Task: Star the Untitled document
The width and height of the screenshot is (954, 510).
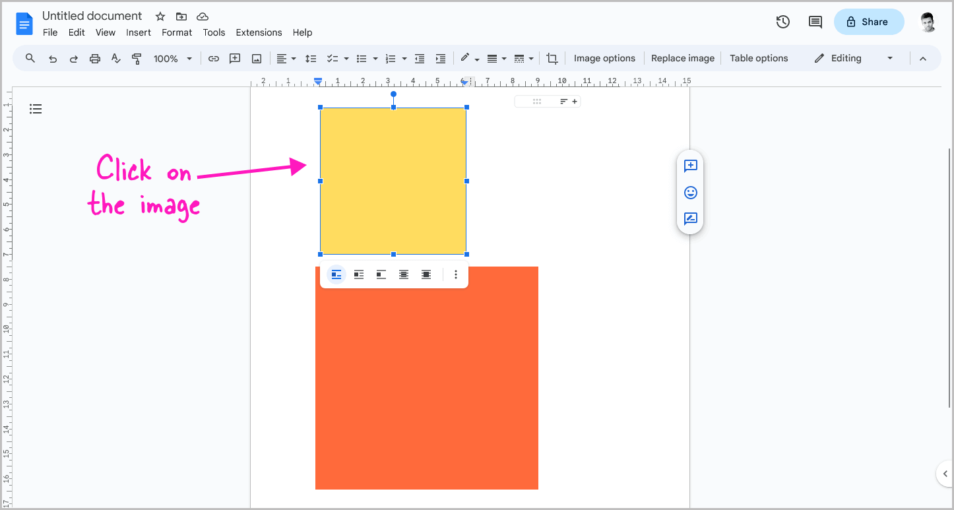Action: (x=160, y=16)
